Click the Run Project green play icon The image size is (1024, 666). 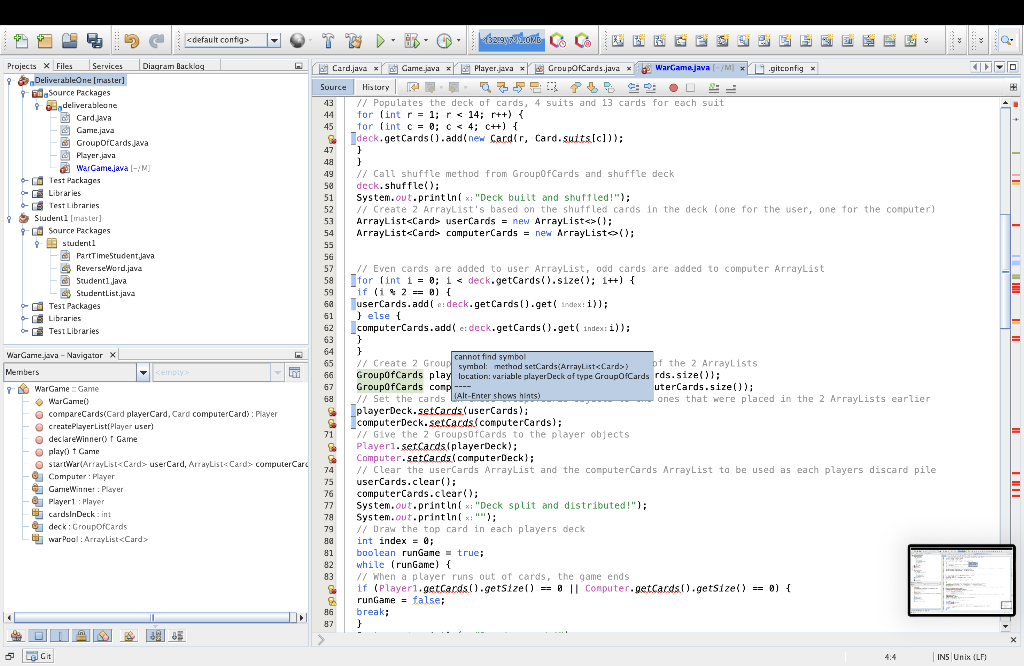pos(380,41)
